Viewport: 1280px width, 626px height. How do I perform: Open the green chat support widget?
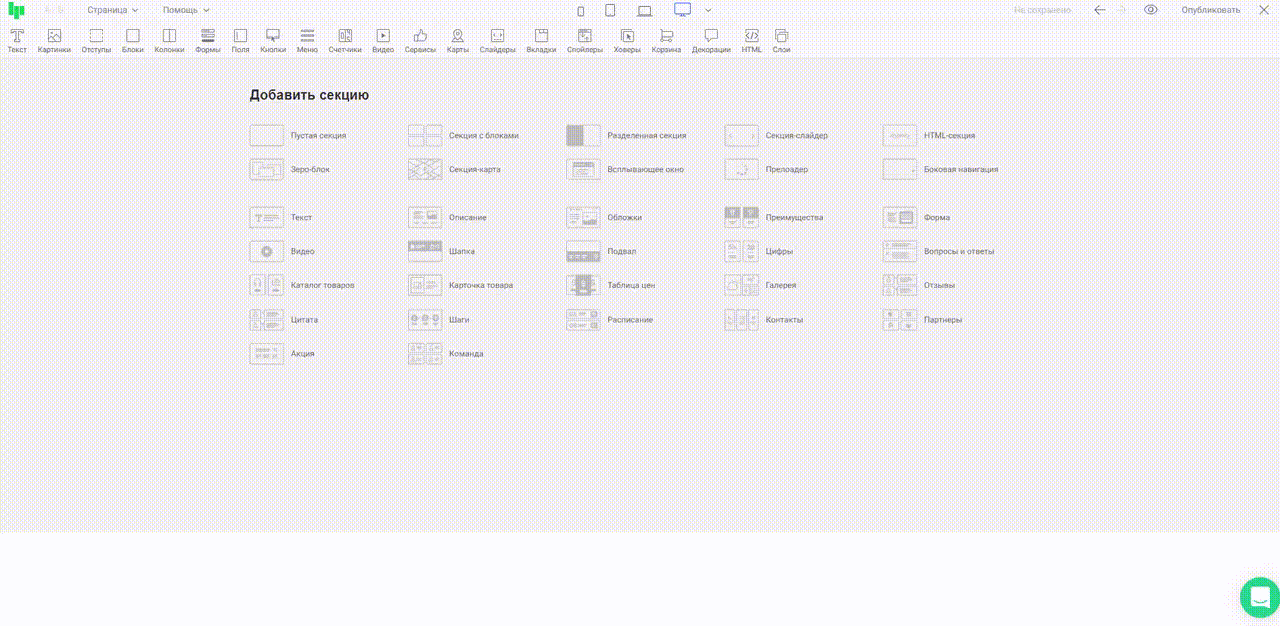coord(1259,597)
